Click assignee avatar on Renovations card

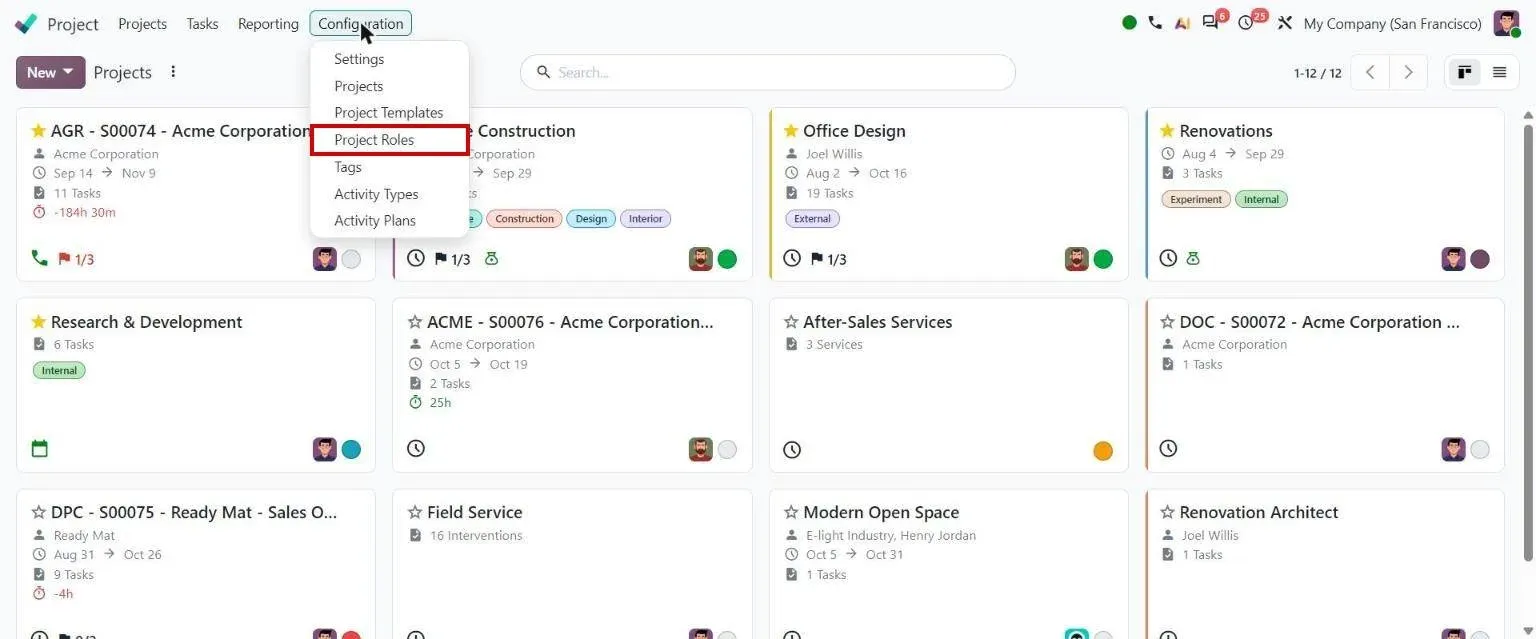pyautogui.click(x=1453, y=259)
